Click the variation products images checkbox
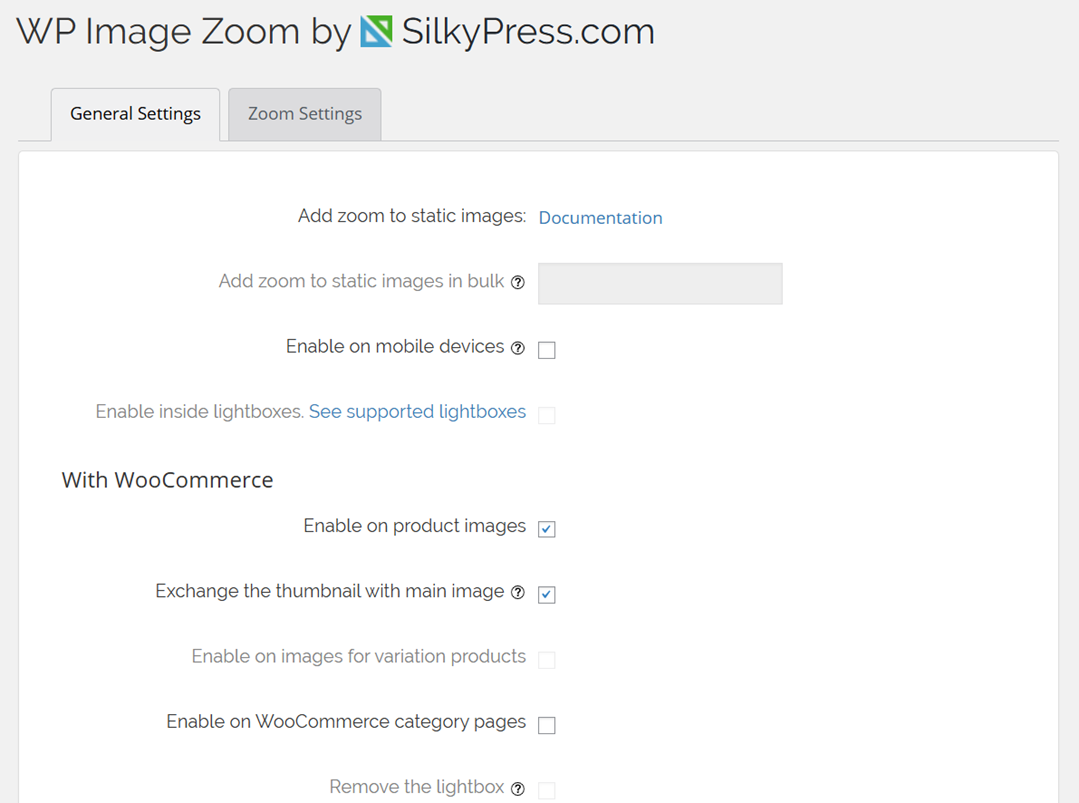Image resolution: width=1079 pixels, height=803 pixels. 547,660
